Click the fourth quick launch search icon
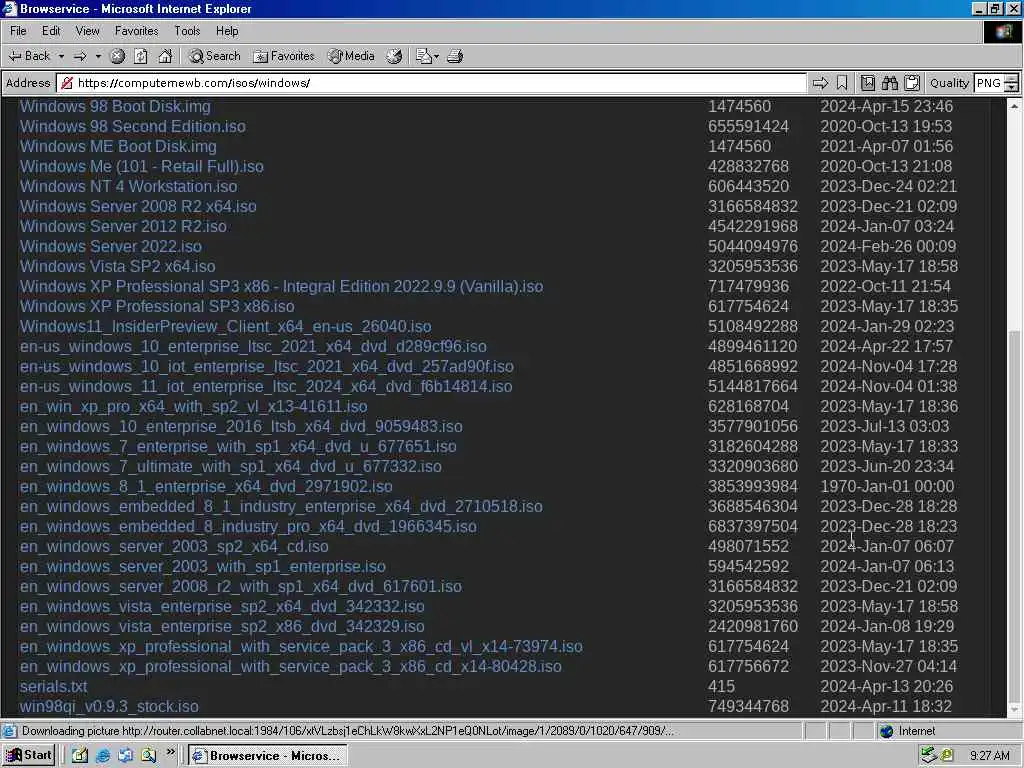1024x768 pixels. pyautogui.click(x=149, y=756)
